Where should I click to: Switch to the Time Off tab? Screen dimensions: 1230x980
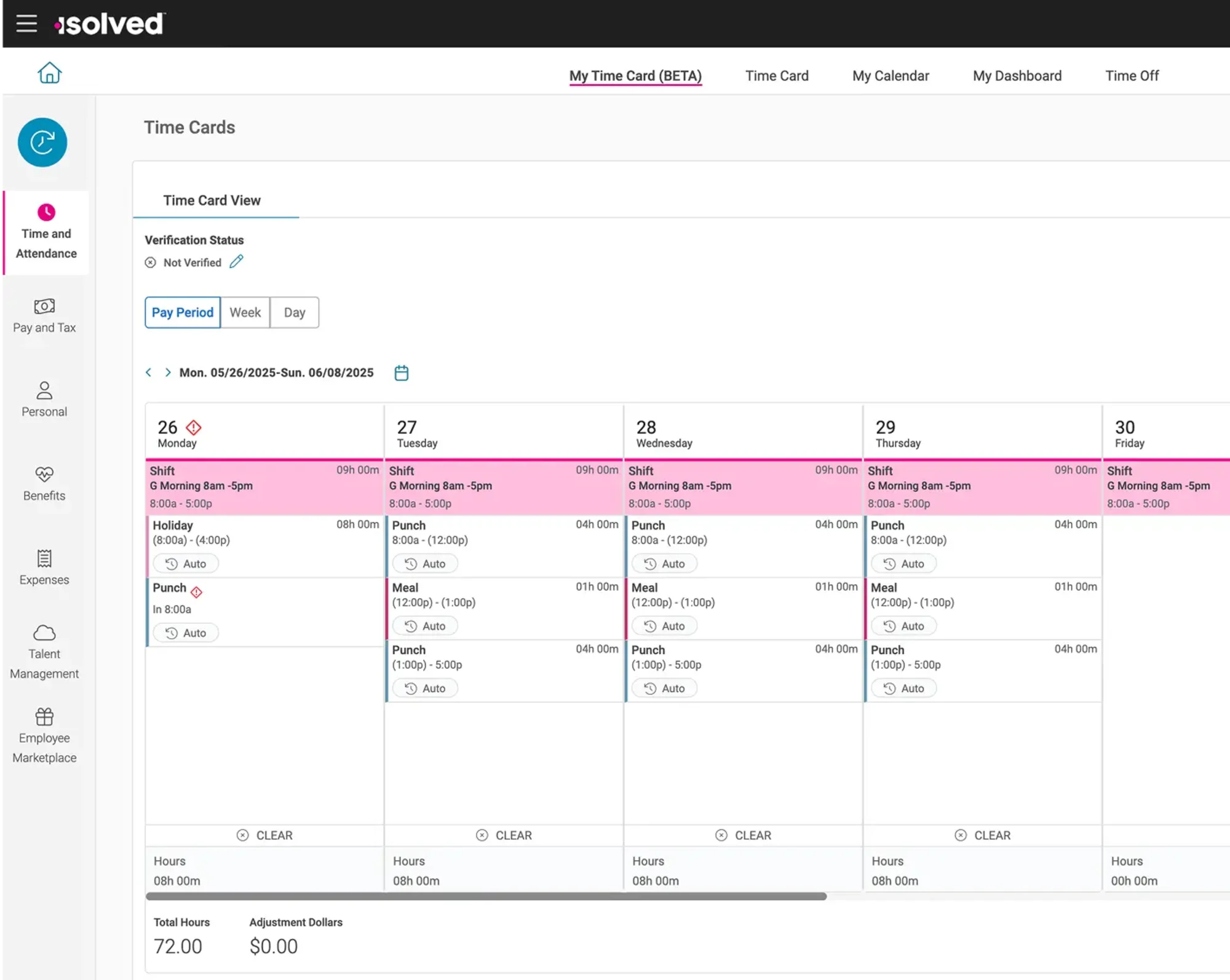point(1132,76)
